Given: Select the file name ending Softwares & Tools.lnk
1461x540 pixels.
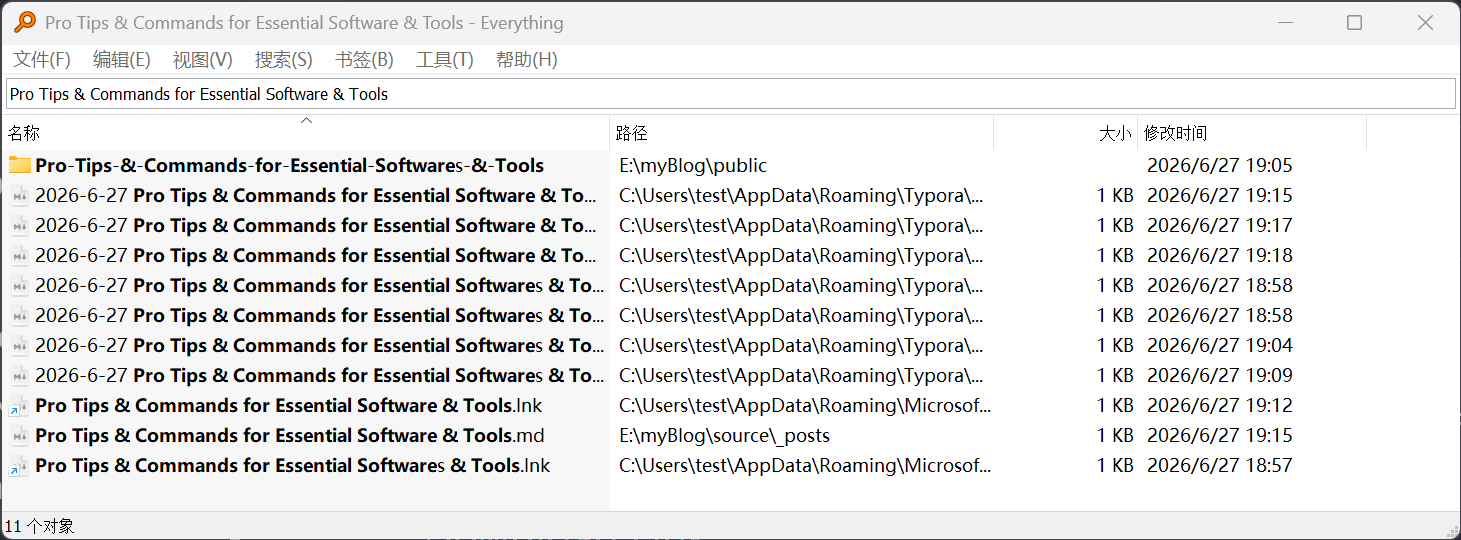Looking at the screenshot, I should [293, 465].
